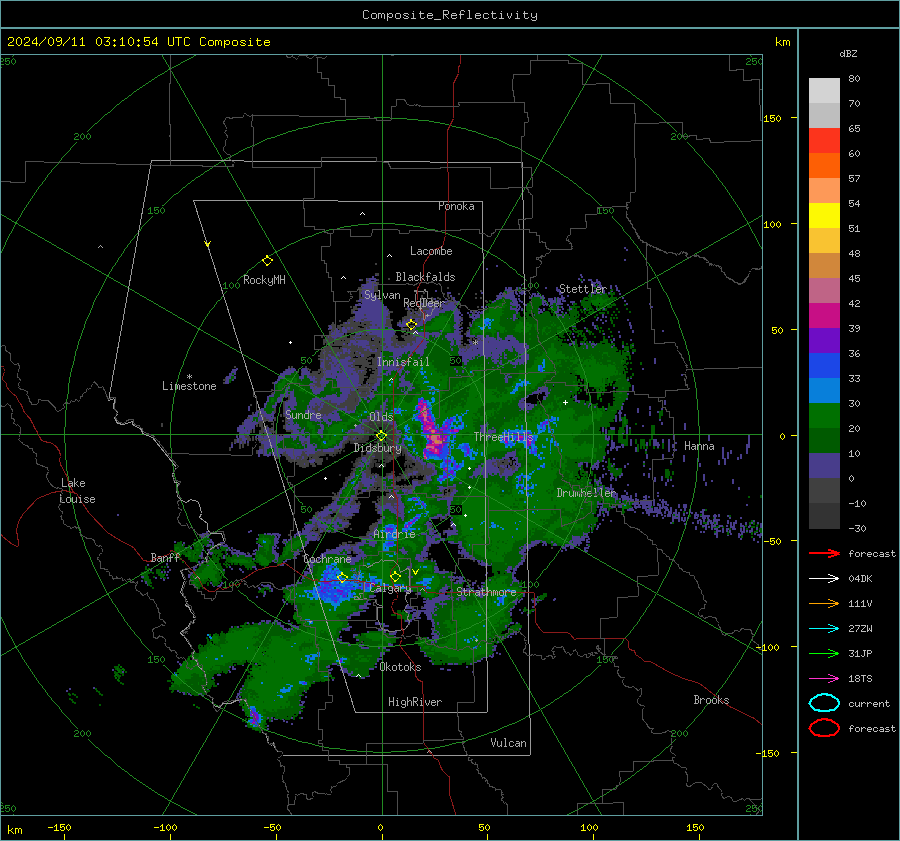
Task: Click the Composite_Reflectivity title text
Action: click(x=450, y=15)
